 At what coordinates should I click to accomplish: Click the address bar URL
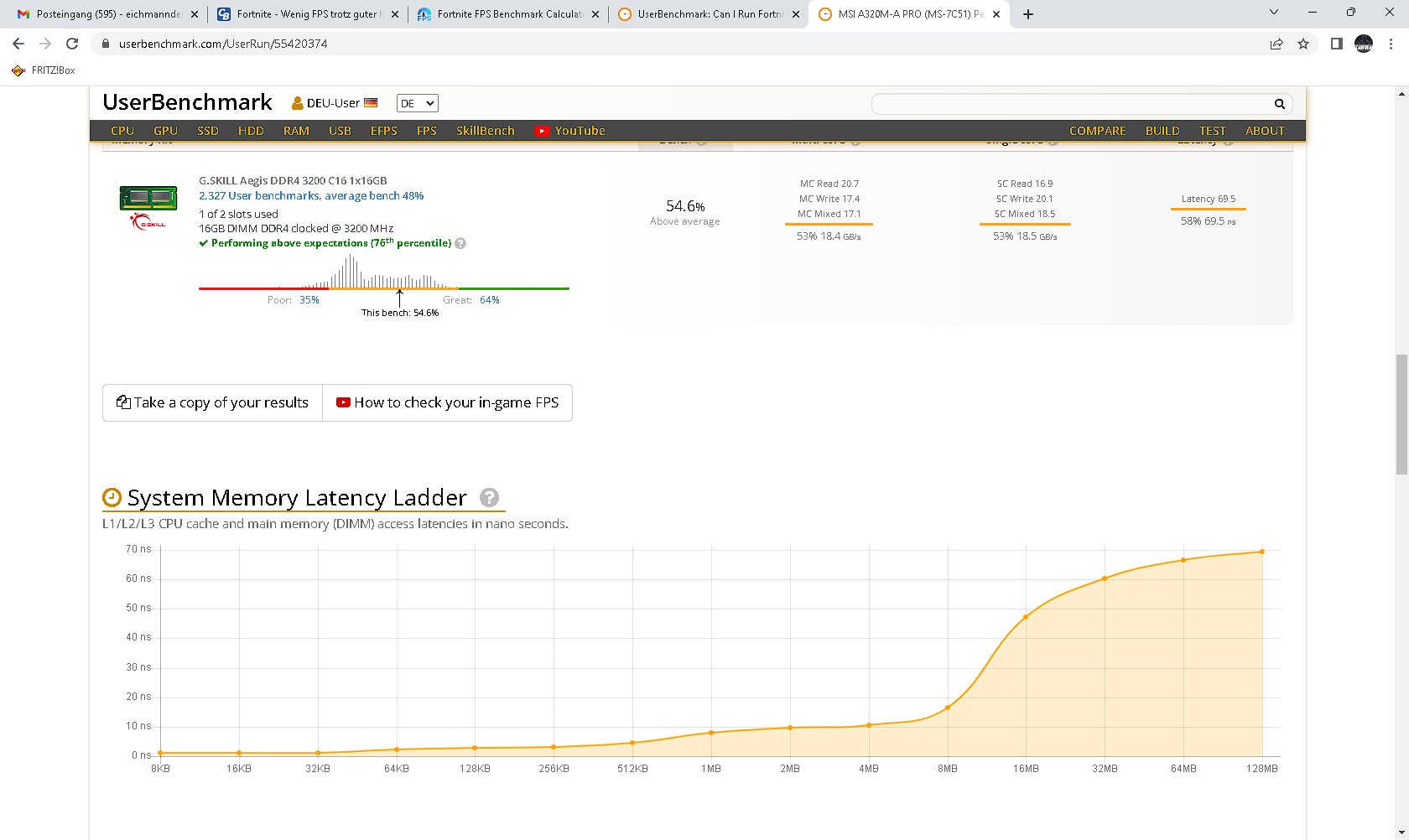click(x=223, y=44)
